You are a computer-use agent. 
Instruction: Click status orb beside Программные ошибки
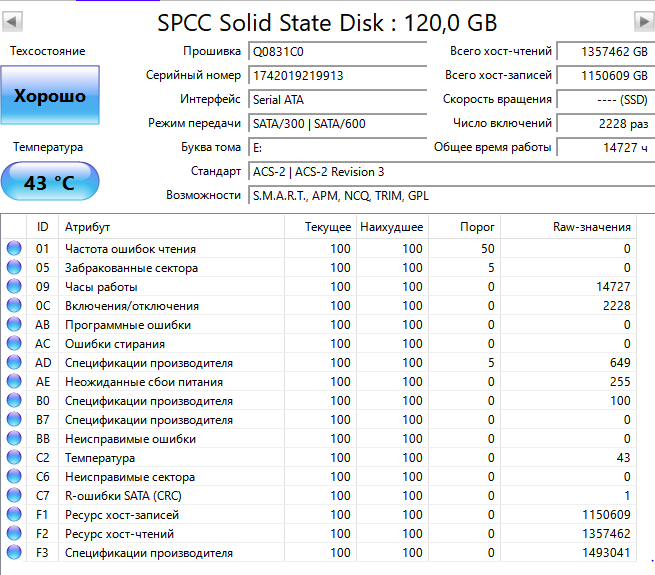pos(14,325)
